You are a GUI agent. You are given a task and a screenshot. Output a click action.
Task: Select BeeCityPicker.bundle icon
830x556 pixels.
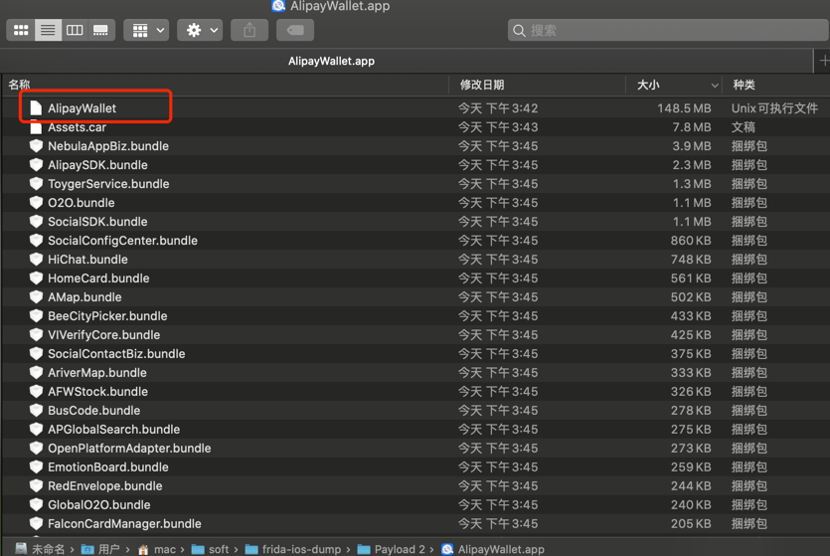[36, 316]
